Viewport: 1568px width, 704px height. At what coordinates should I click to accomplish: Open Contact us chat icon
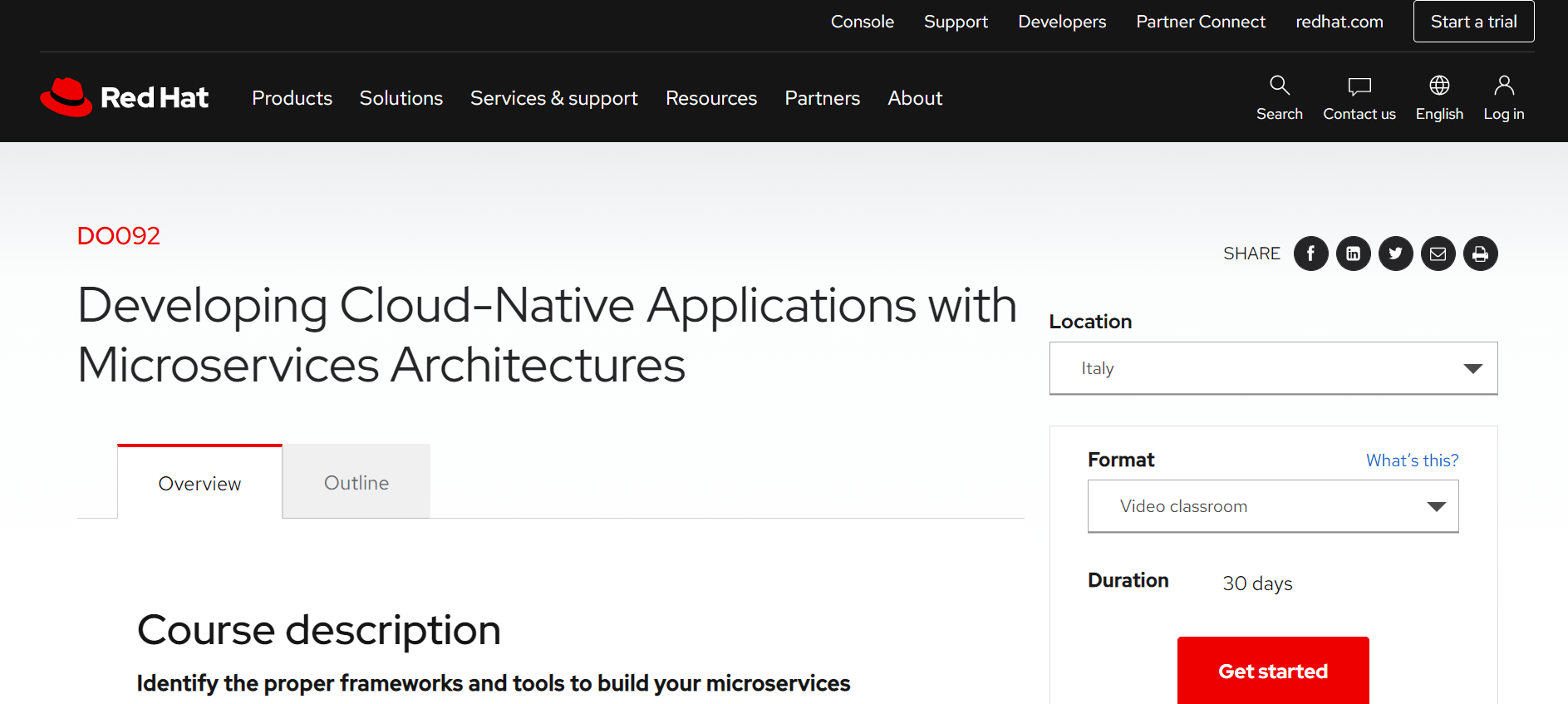click(x=1359, y=97)
